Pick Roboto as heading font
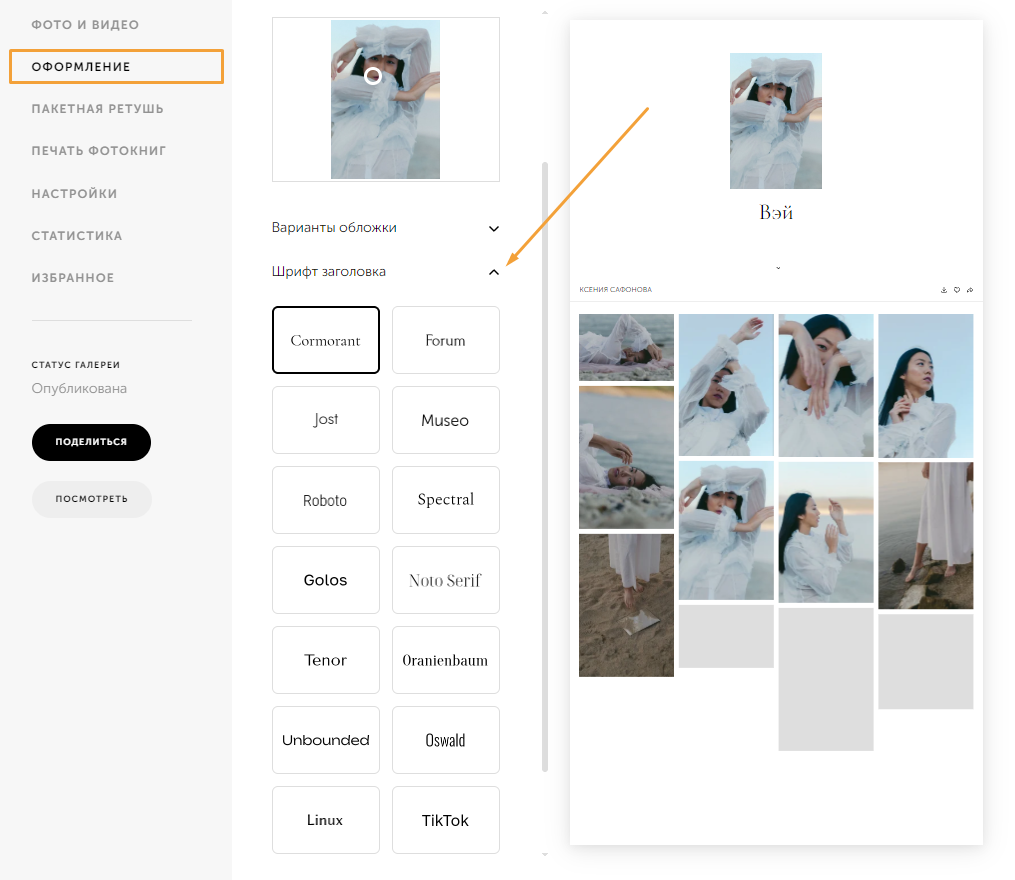 tap(326, 500)
